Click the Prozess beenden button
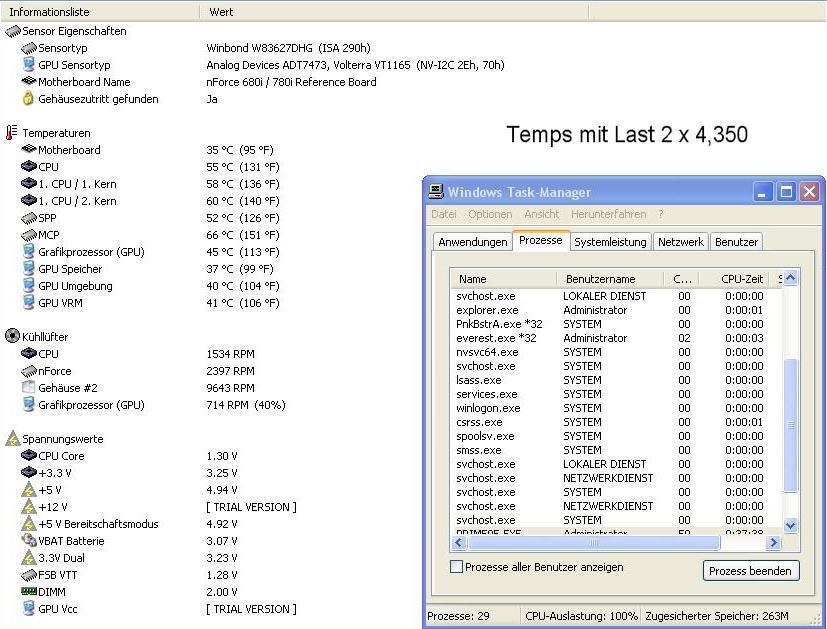827x629 pixels. [751, 570]
